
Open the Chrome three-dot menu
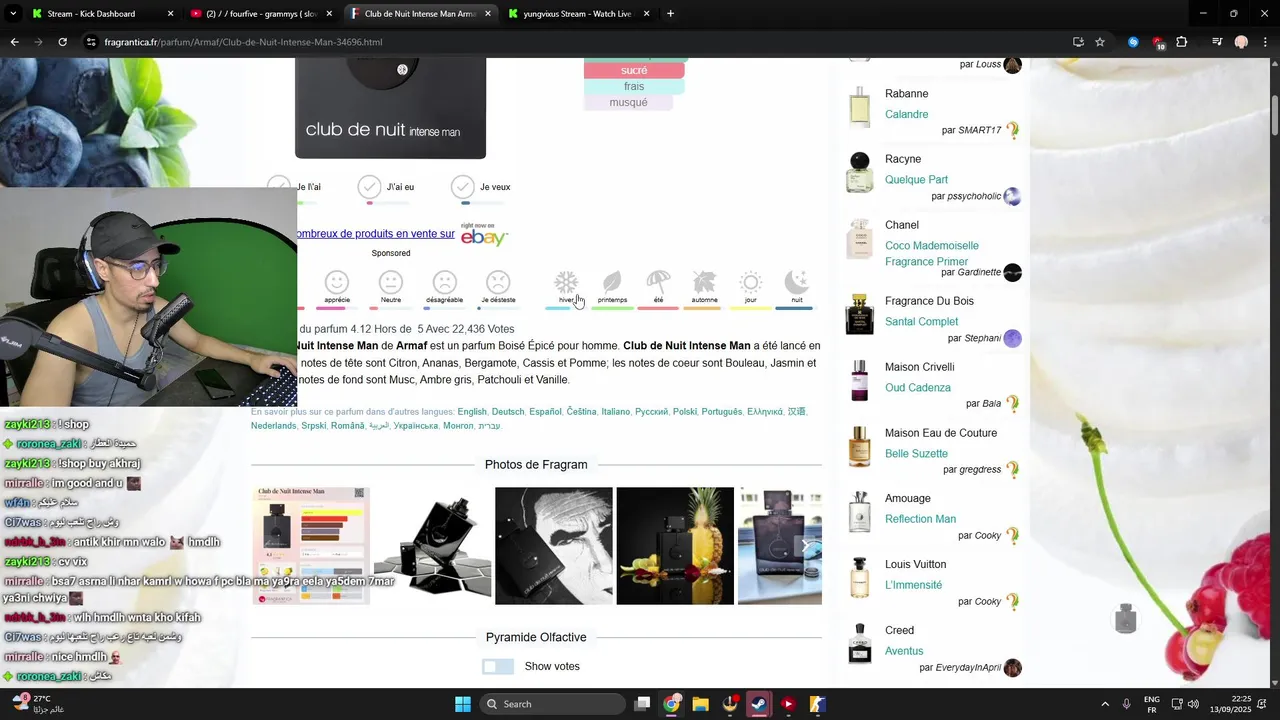[1264, 42]
